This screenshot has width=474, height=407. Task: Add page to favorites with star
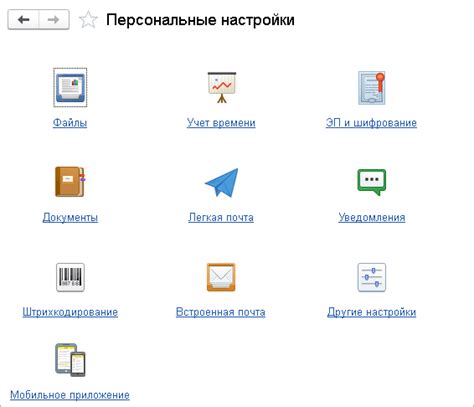coord(88,20)
